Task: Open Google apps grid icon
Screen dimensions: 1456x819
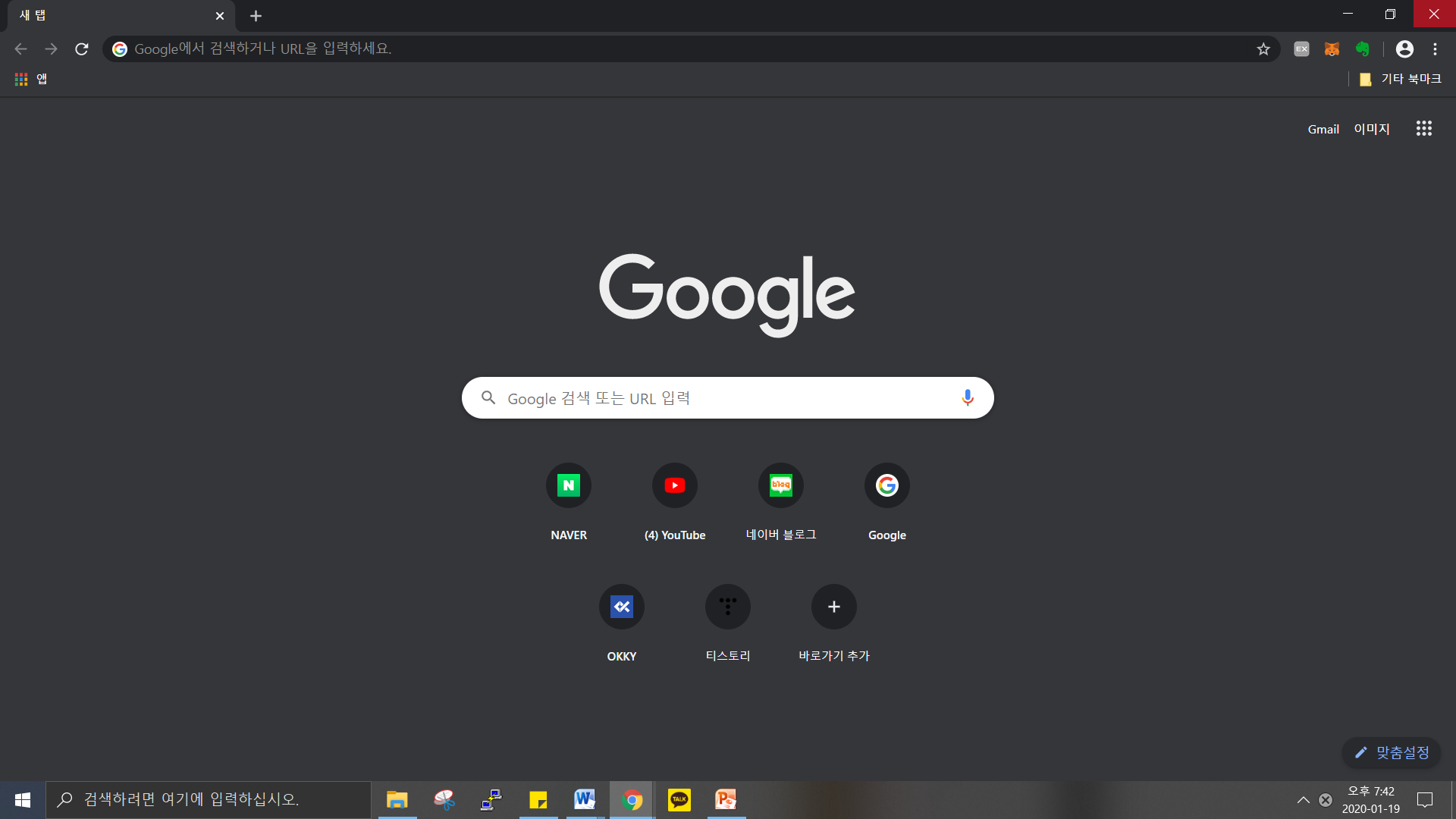Action: [1423, 128]
